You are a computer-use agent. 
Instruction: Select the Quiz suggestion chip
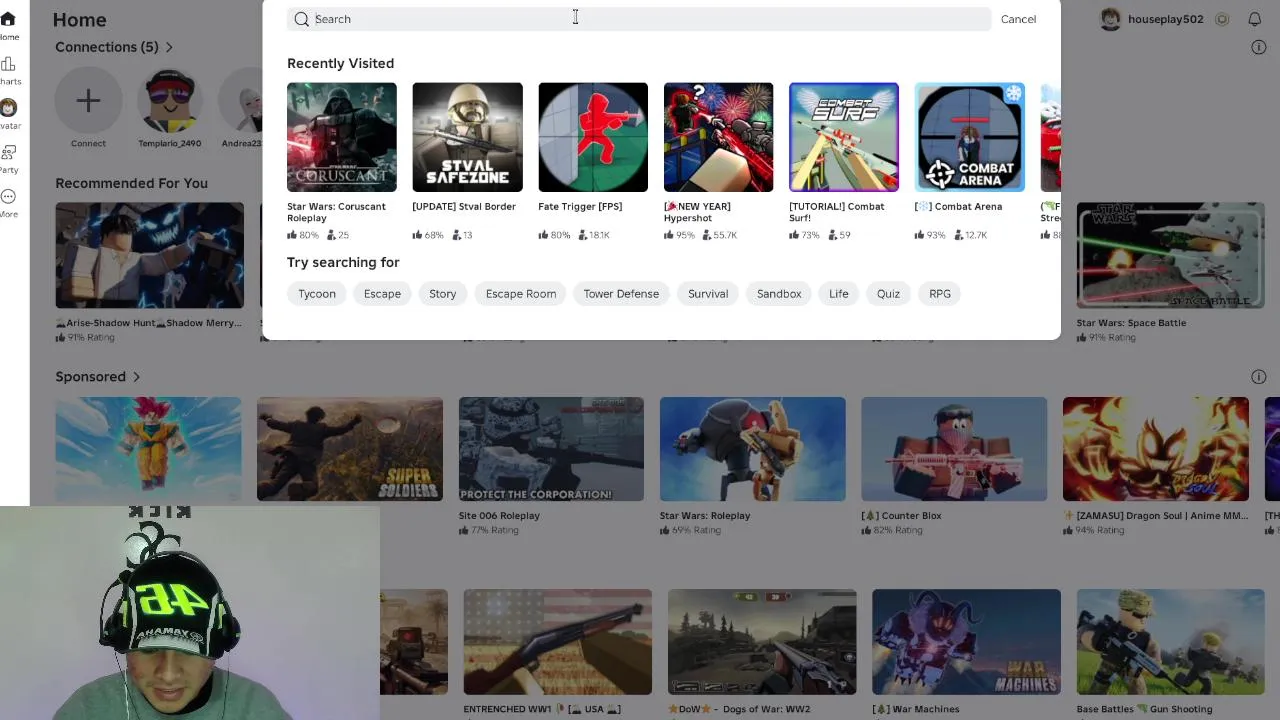click(888, 294)
